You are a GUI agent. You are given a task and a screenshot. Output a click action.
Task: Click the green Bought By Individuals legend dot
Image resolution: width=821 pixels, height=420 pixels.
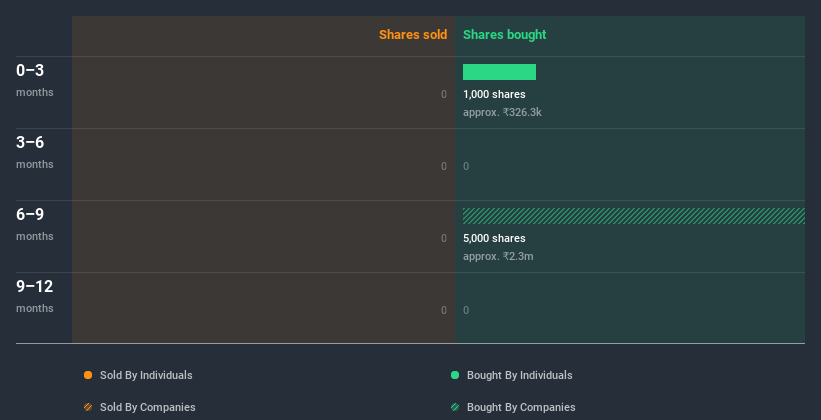coord(455,375)
